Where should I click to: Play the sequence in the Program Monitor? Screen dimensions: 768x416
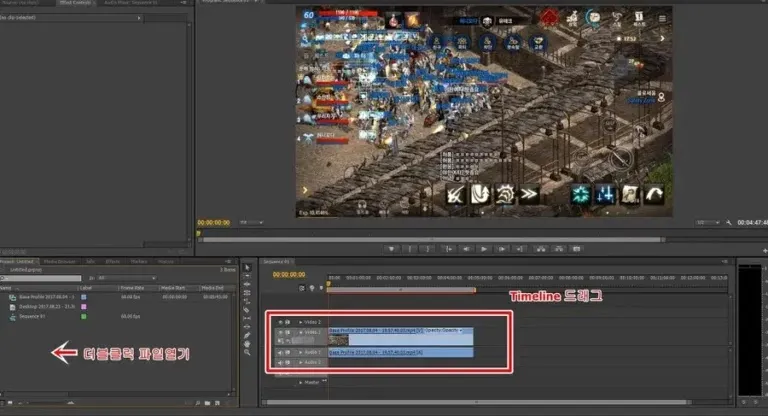[484, 249]
